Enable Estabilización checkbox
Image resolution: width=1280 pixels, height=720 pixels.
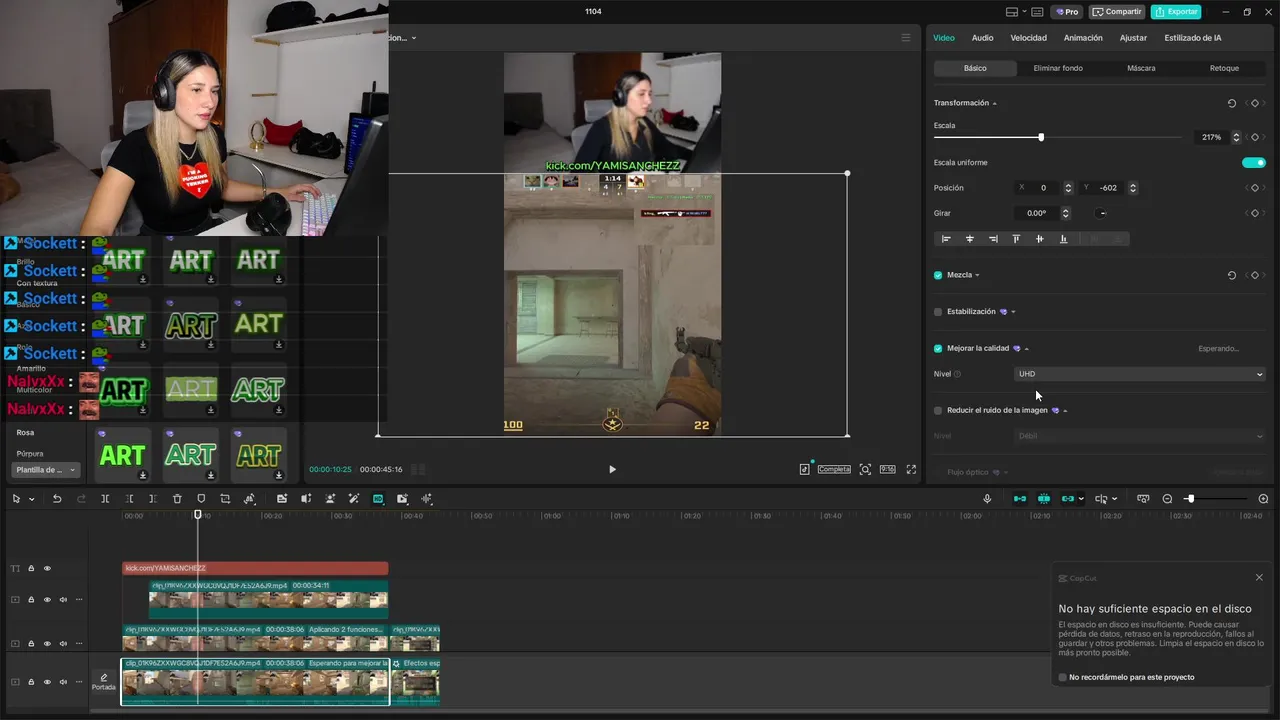(938, 312)
